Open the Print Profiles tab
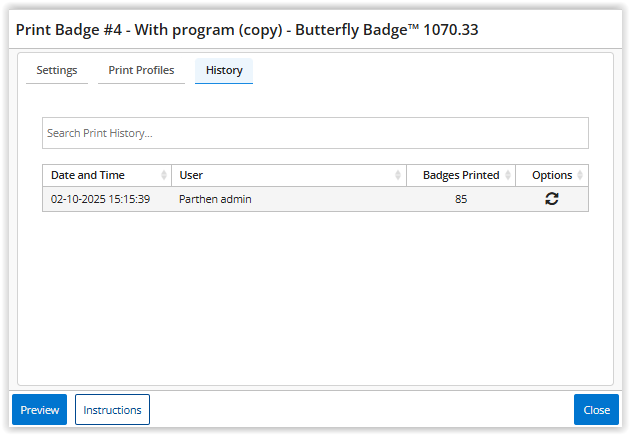 (x=141, y=71)
